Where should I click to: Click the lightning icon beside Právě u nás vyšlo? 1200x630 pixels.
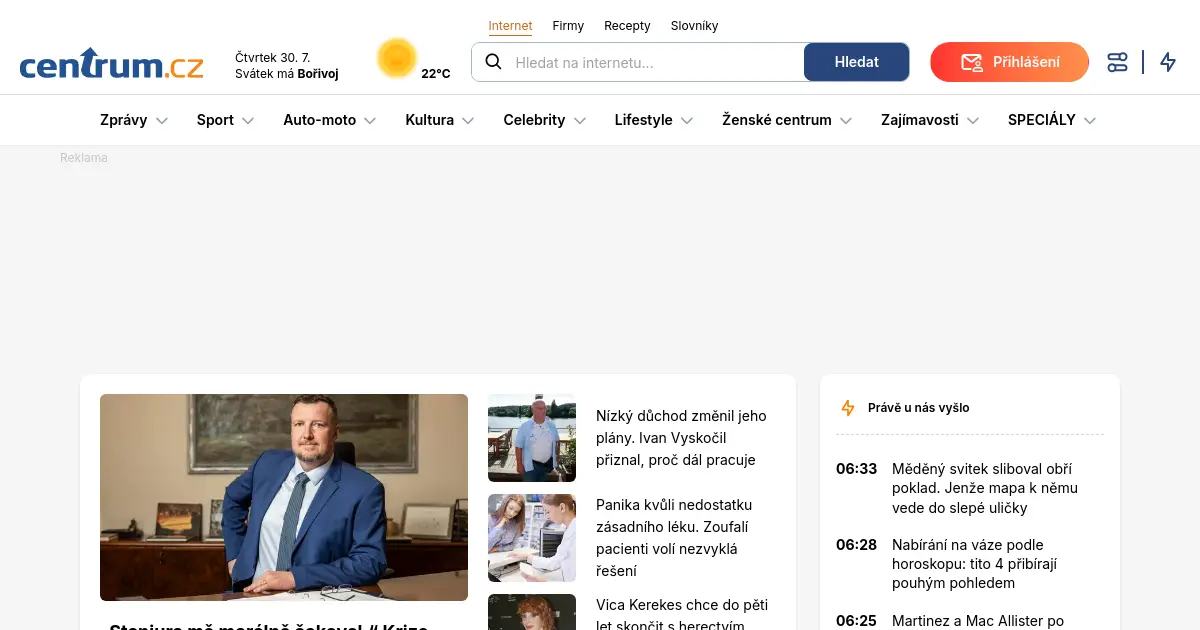(848, 408)
